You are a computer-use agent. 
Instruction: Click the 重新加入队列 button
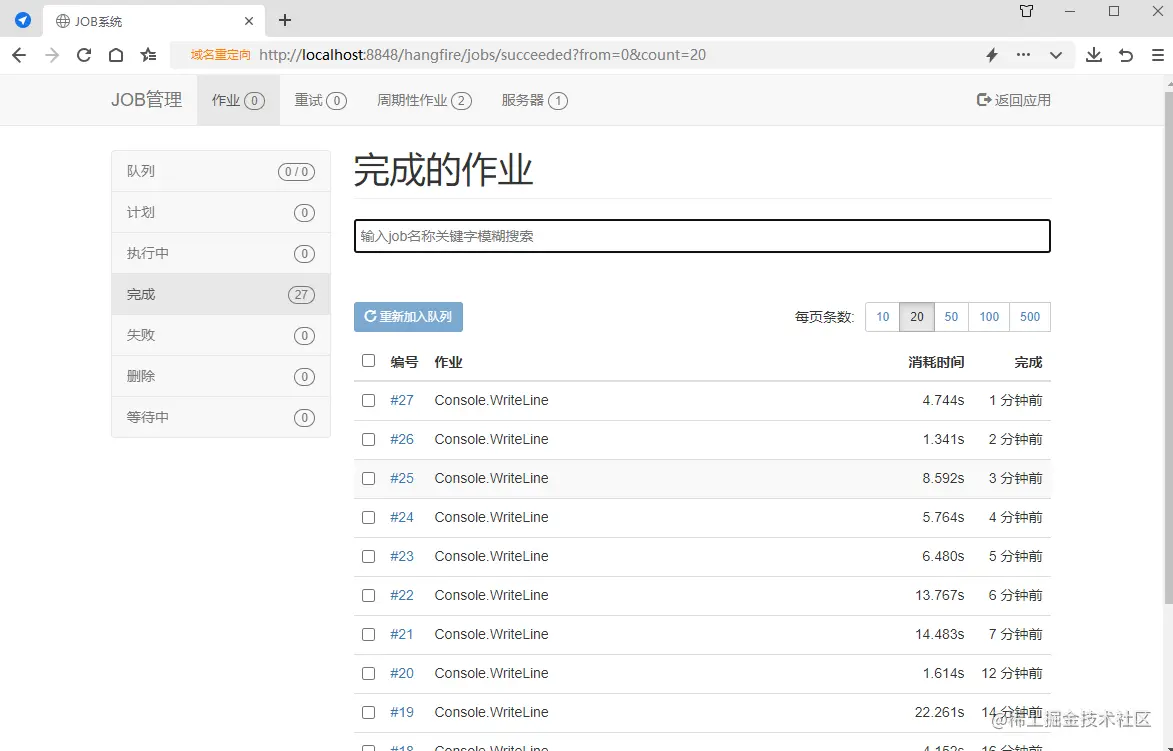408,316
